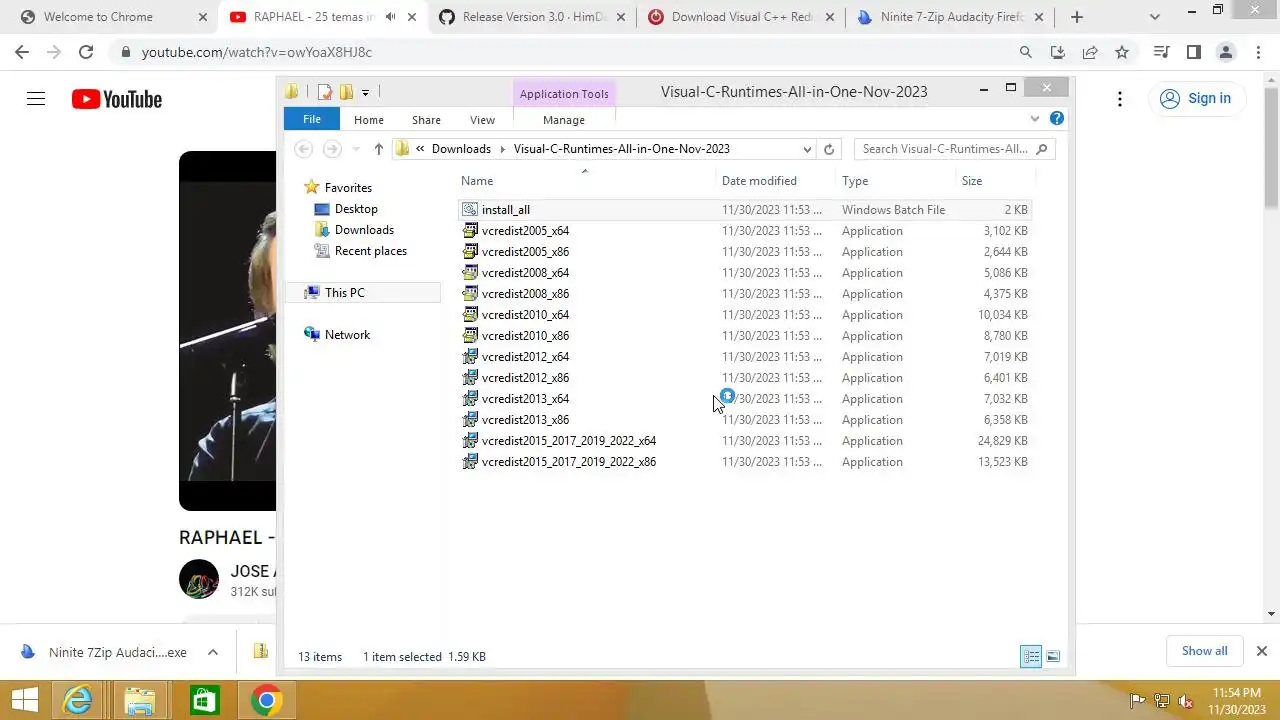Switch to the View ribbon tab
The height and width of the screenshot is (720, 1280).
[x=482, y=120]
